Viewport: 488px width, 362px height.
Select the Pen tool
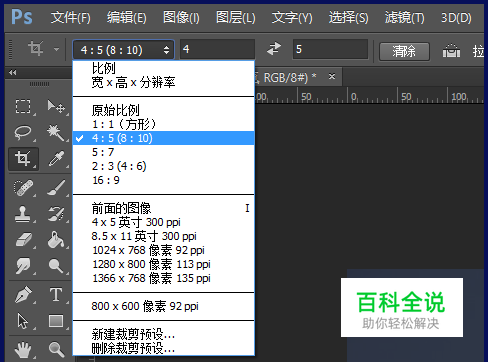[23, 295]
